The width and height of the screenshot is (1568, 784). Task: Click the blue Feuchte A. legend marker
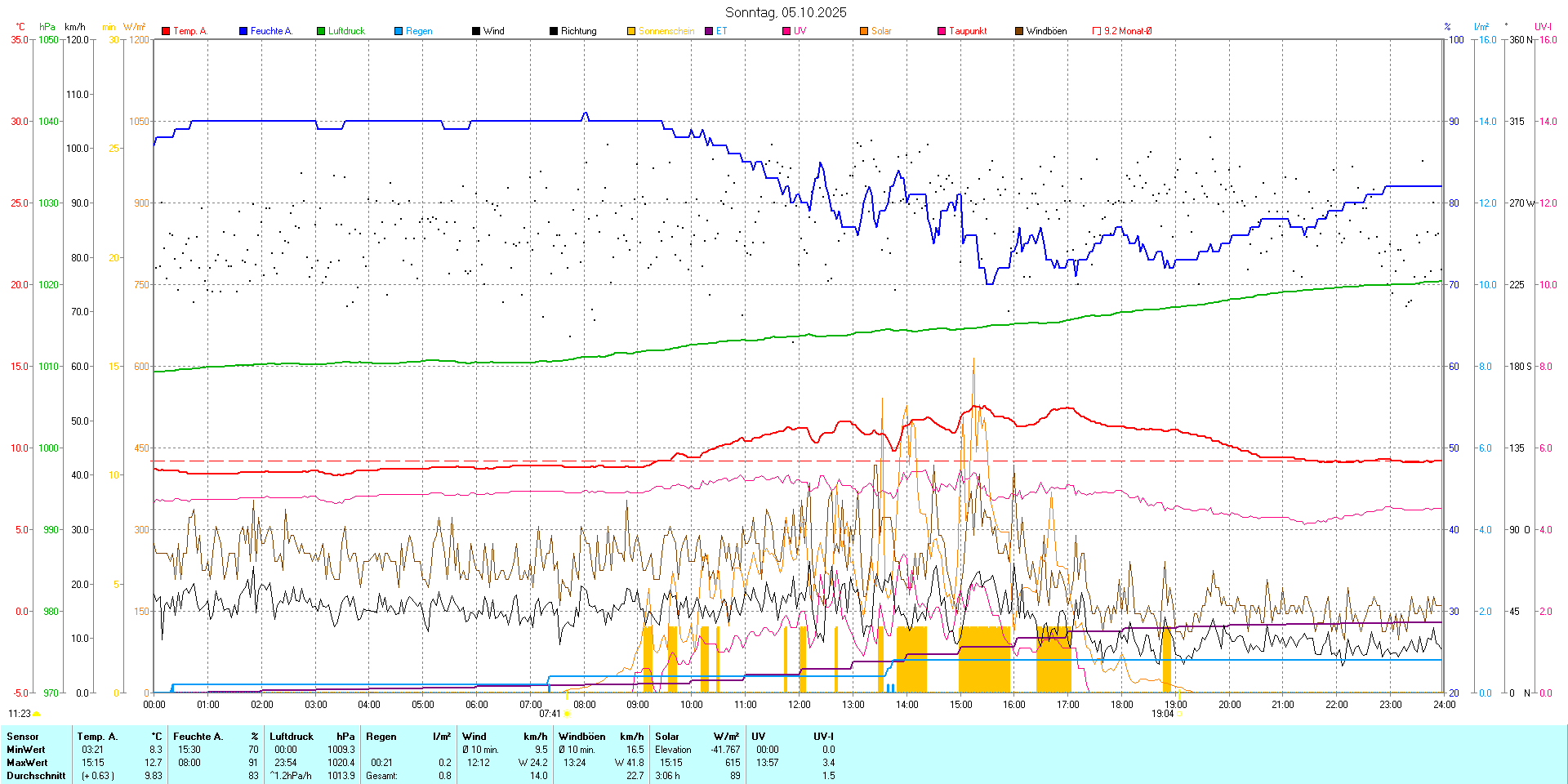click(x=243, y=31)
